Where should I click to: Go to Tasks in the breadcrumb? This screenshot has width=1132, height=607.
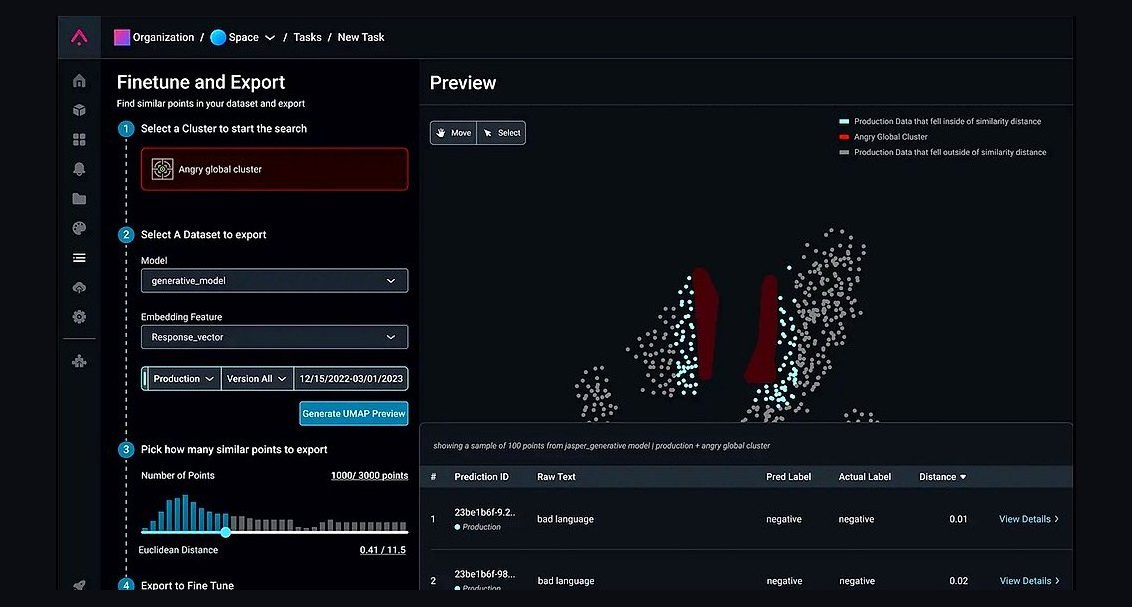tap(308, 37)
